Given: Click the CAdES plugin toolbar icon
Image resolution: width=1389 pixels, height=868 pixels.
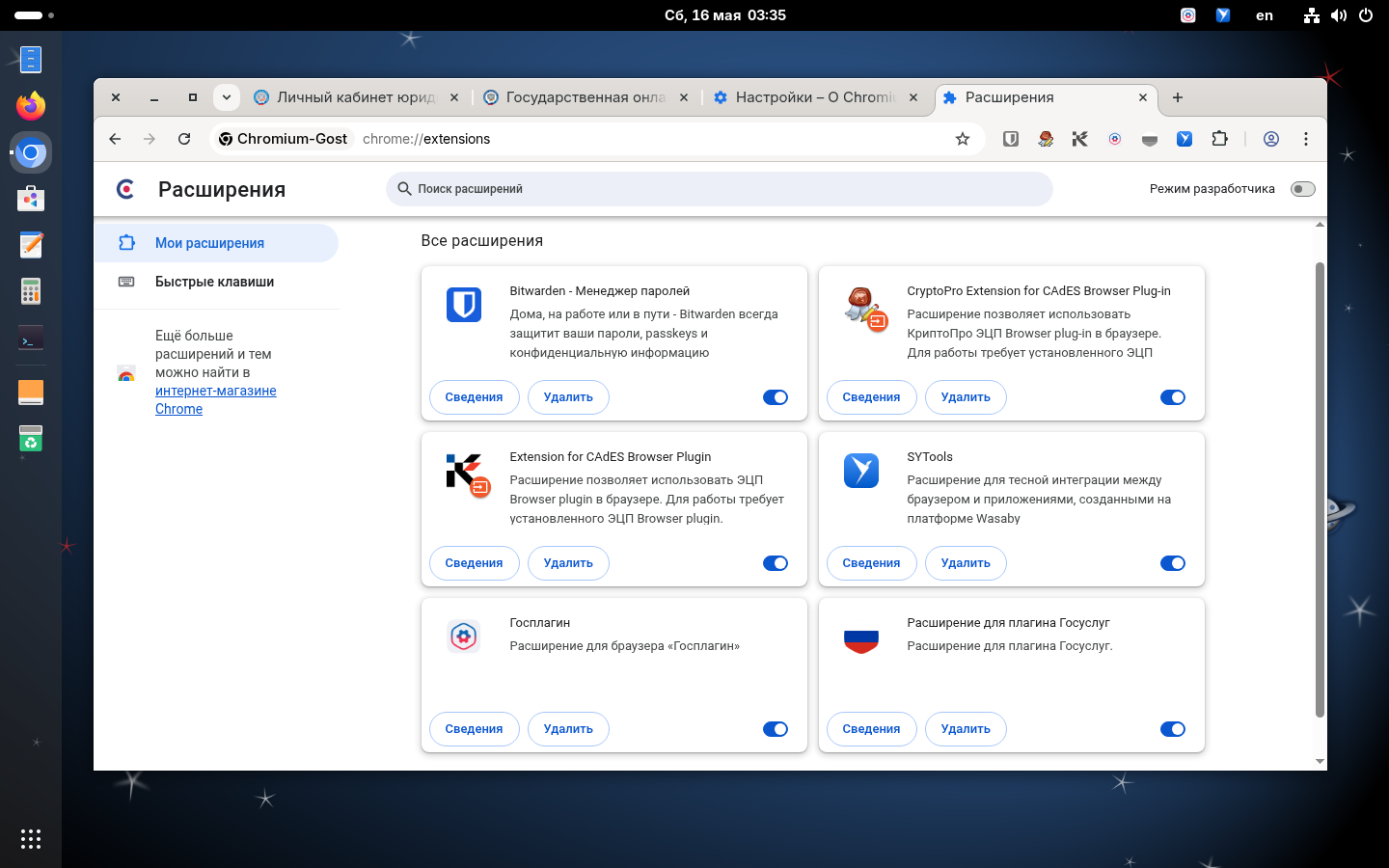Looking at the screenshot, I should (1080, 139).
